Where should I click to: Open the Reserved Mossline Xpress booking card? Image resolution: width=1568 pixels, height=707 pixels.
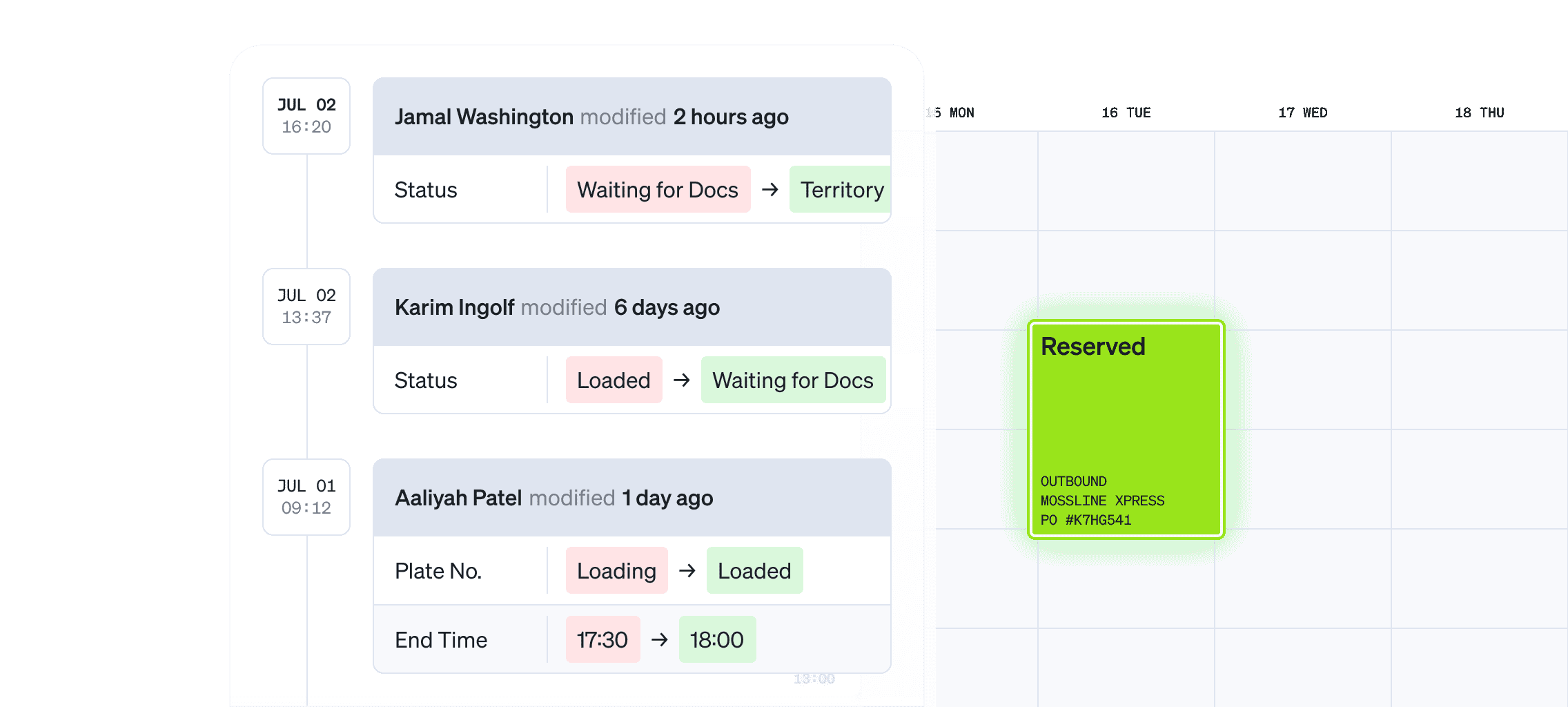1126,429
